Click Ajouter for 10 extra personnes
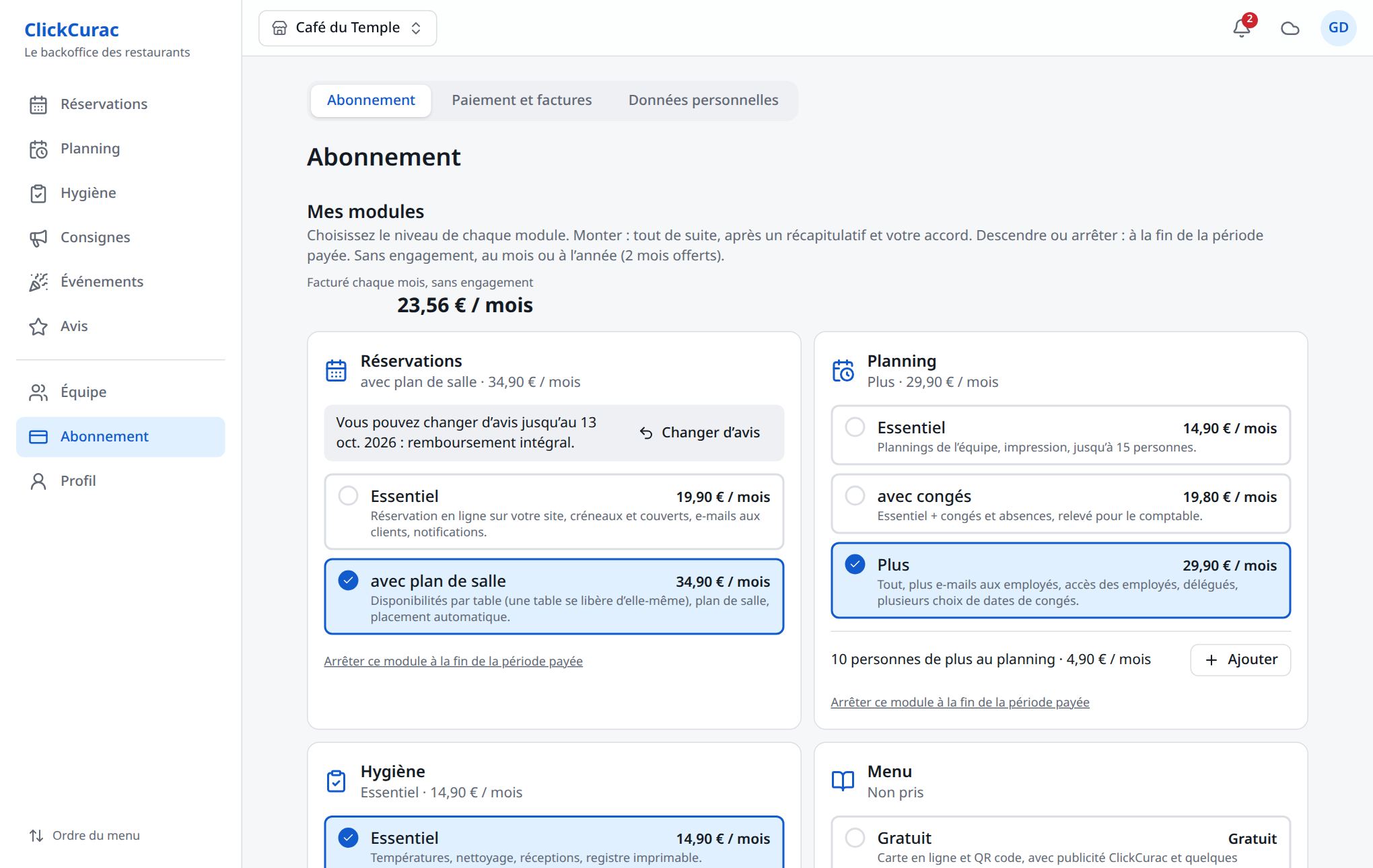This screenshot has width=1373, height=868. pyautogui.click(x=1240, y=660)
